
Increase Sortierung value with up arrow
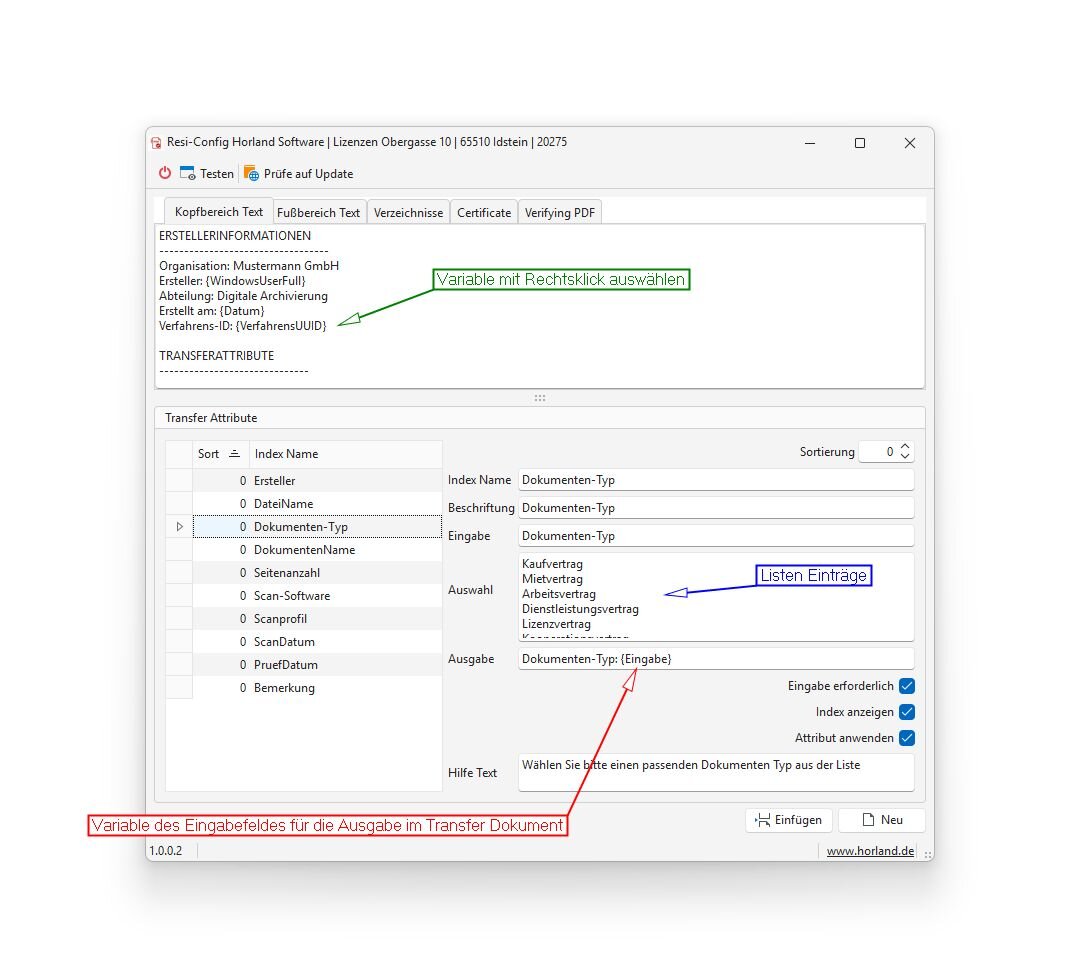[905, 447]
